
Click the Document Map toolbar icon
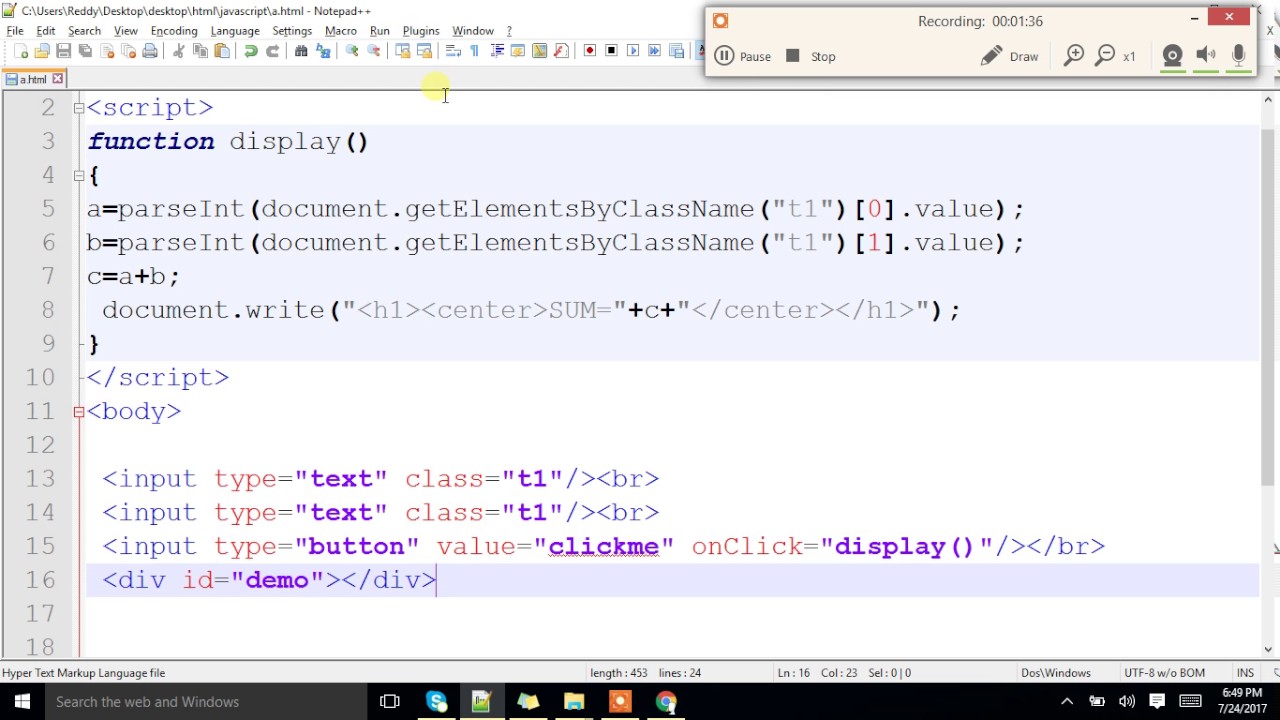(539, 51)
